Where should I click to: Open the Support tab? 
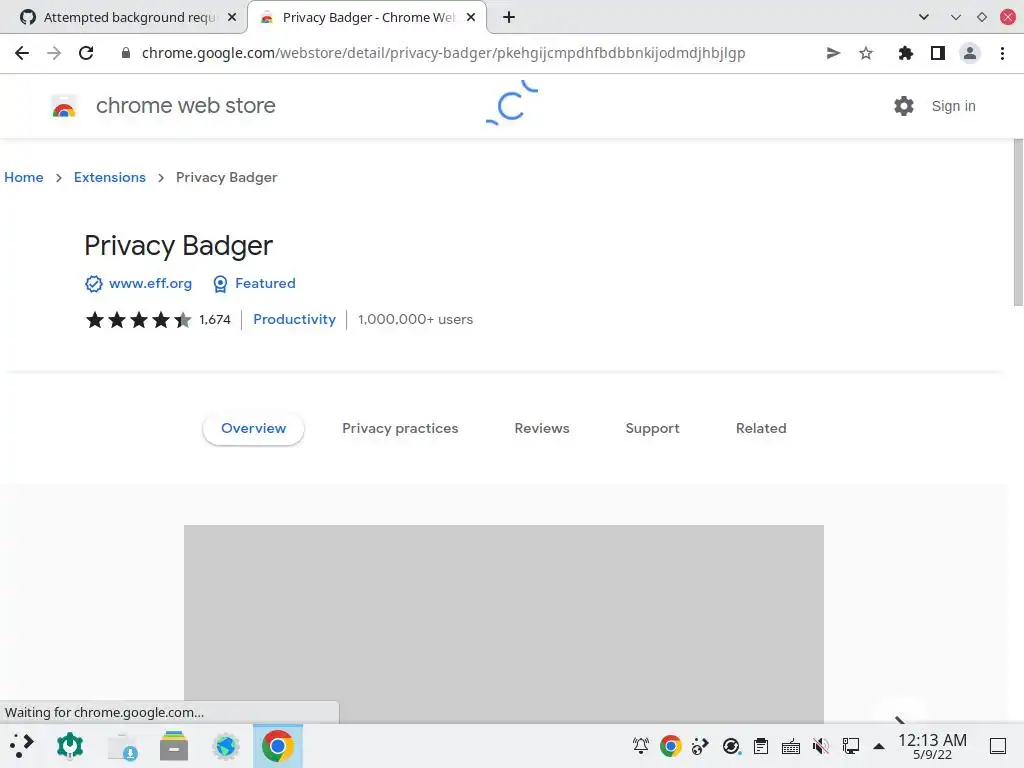[x=652, y=428]
